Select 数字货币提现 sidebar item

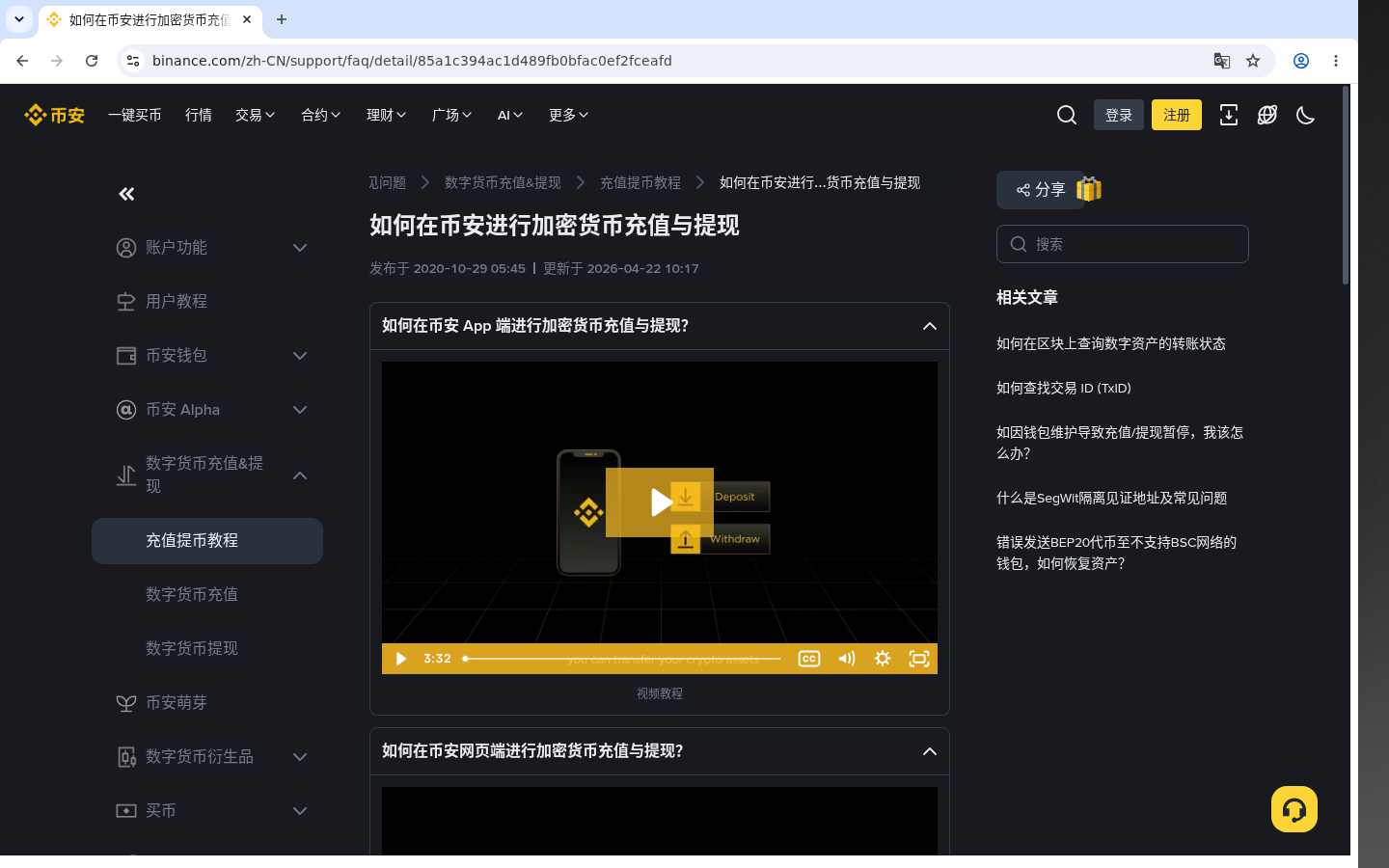207,649
